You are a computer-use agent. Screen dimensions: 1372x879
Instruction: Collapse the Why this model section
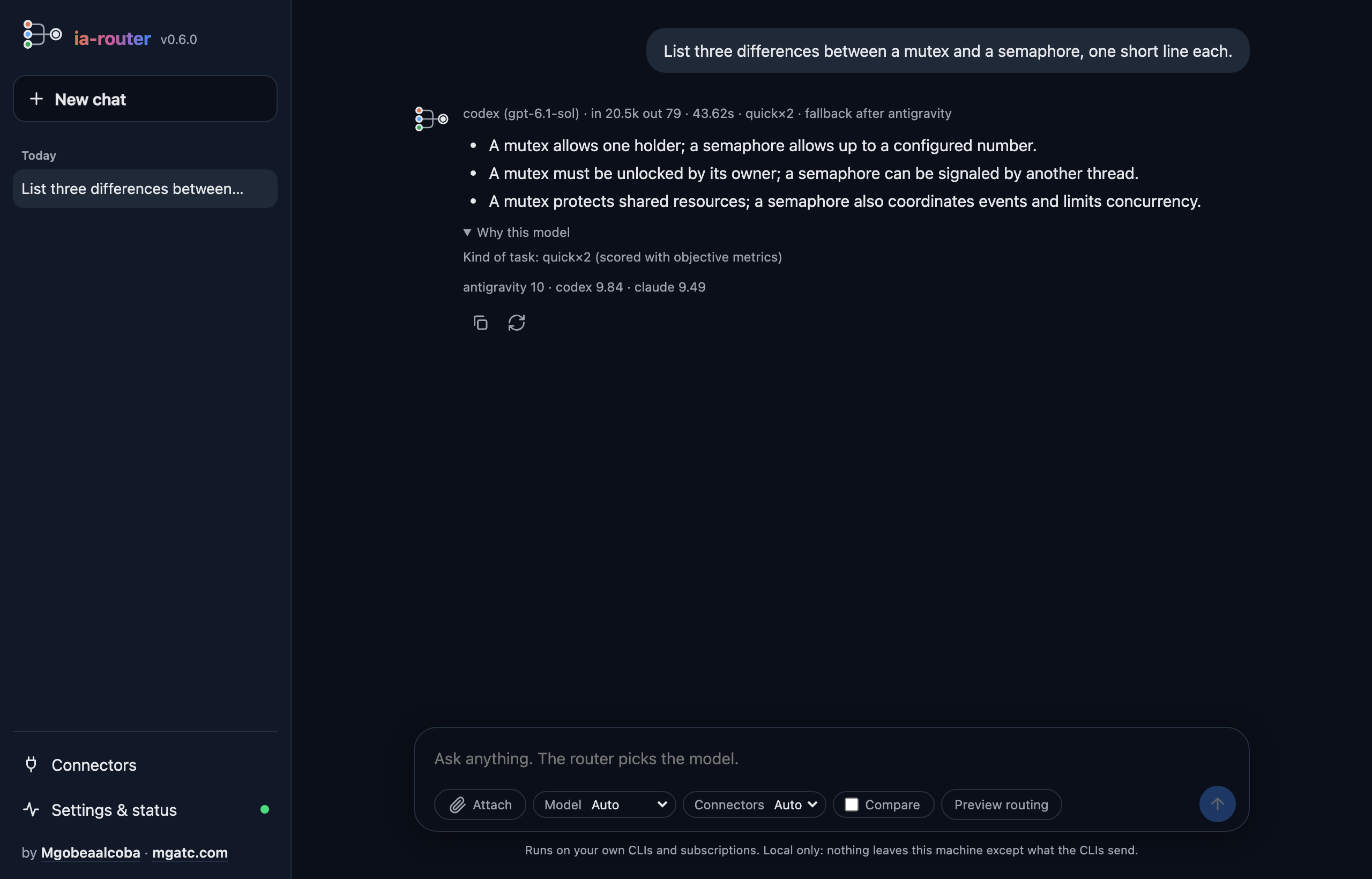pyautogui.click(x=517, y=232)
